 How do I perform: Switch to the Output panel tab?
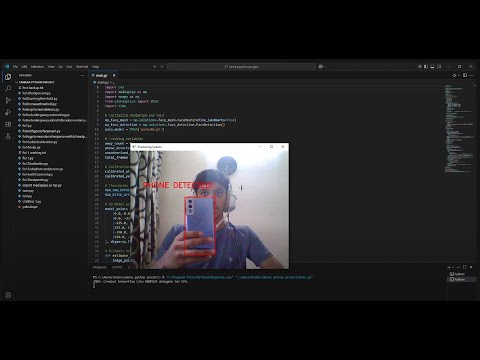[117, 267]
